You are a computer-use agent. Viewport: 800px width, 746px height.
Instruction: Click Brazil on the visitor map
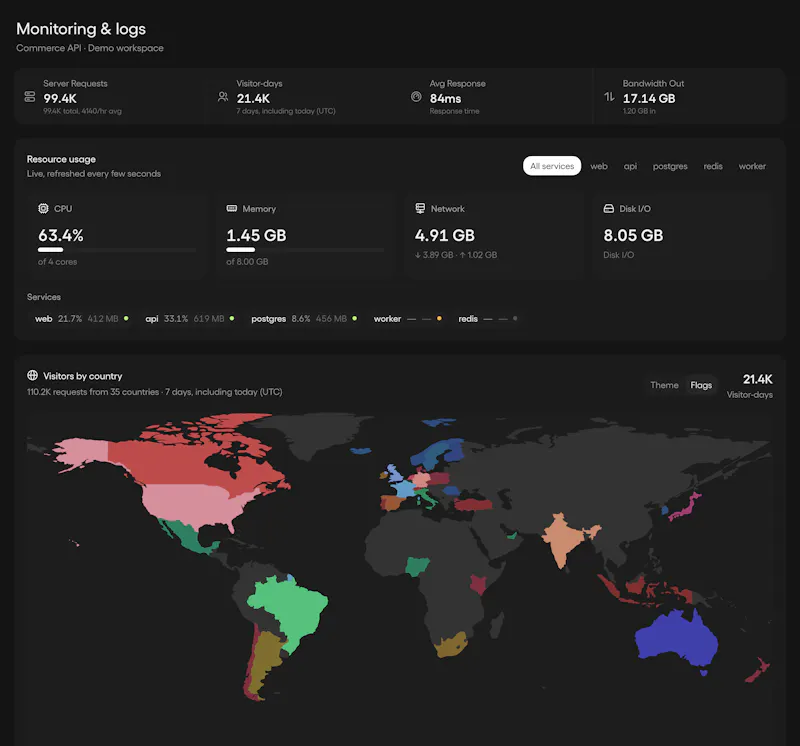[293, 607]
